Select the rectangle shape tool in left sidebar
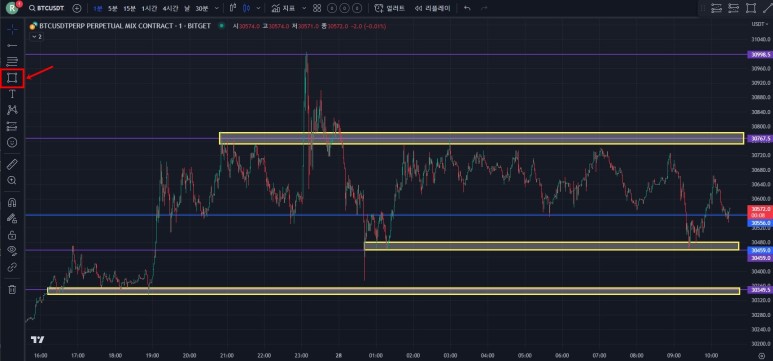This screenshot has height=361, width=773. [12, 78]
